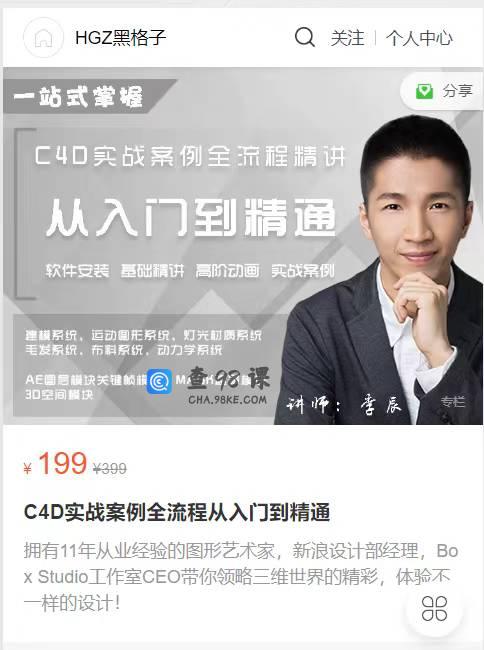The height and width of the screenshot is (650, 484).
Task: Follow the shop via 关注
Action: (347, 38)
